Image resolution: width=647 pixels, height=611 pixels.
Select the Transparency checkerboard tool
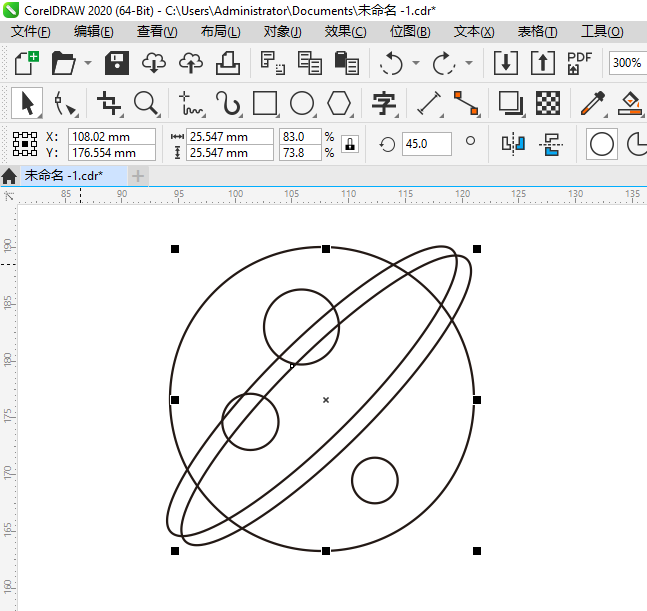548,103
